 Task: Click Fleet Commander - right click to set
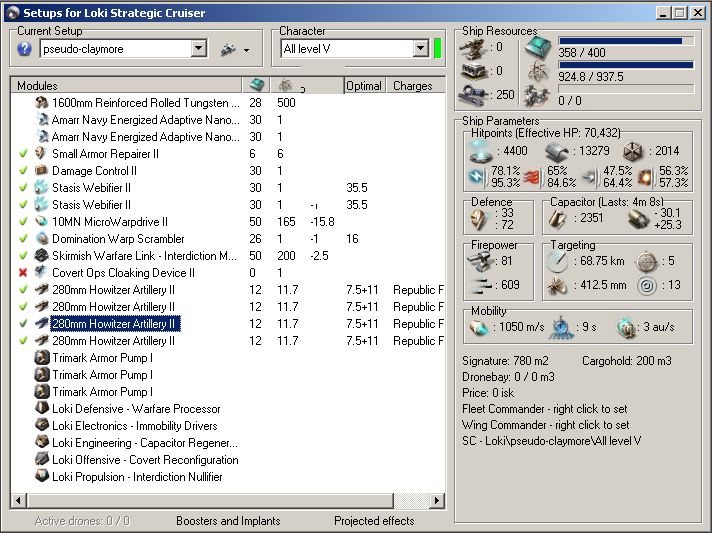tap(544, 409)
